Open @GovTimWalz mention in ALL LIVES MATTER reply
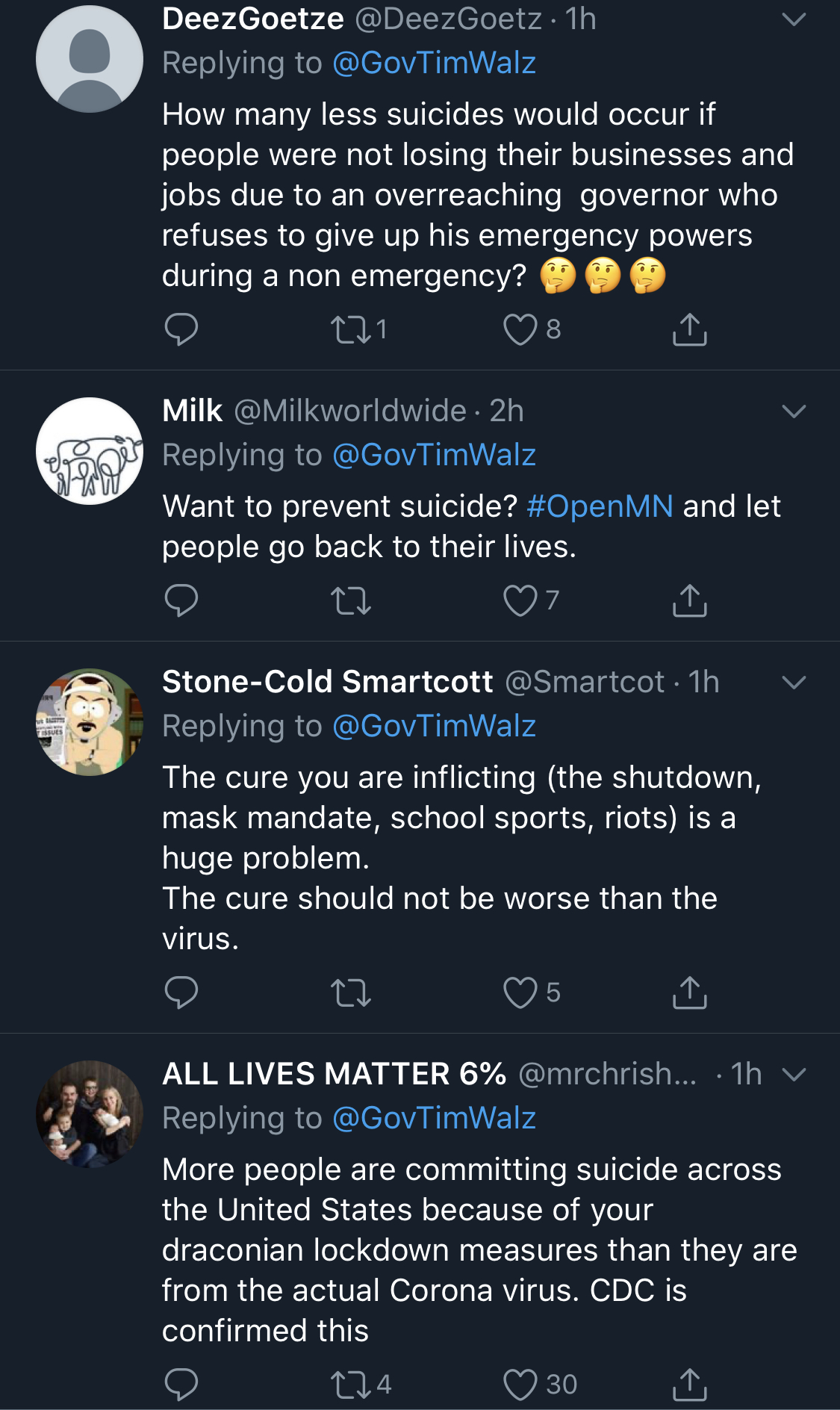Image resolution: width=840 pixels, height=1410 pixels. pyautogui.click(x=434, y=1118)
